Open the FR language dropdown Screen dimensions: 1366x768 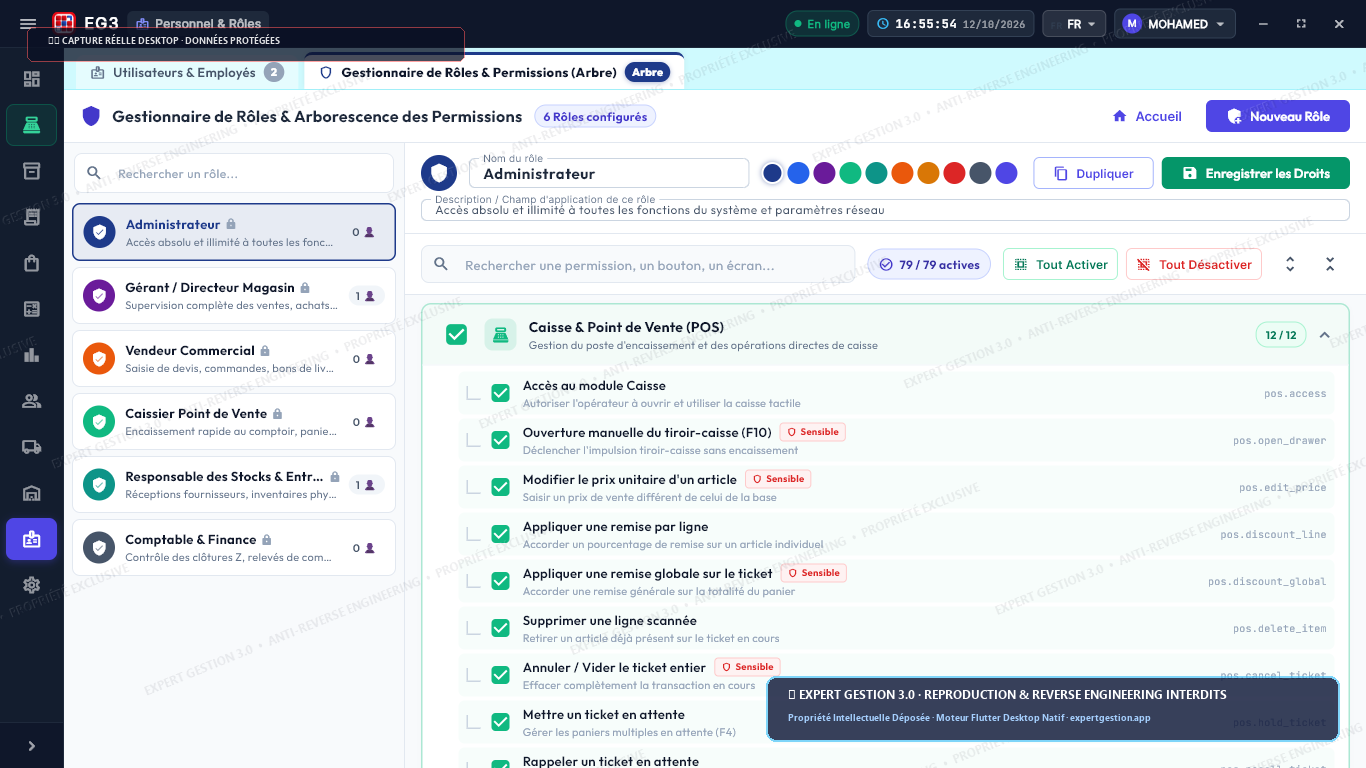coord(1074,24)
